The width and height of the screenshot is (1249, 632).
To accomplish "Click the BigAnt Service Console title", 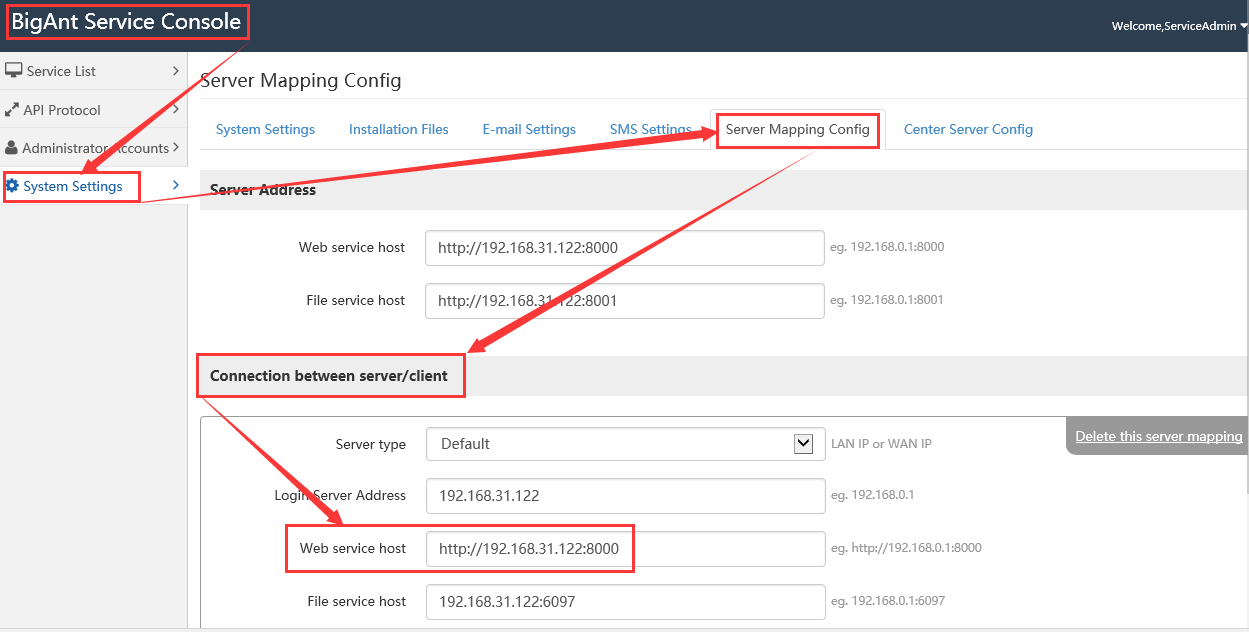I will (x=126, y=22).
